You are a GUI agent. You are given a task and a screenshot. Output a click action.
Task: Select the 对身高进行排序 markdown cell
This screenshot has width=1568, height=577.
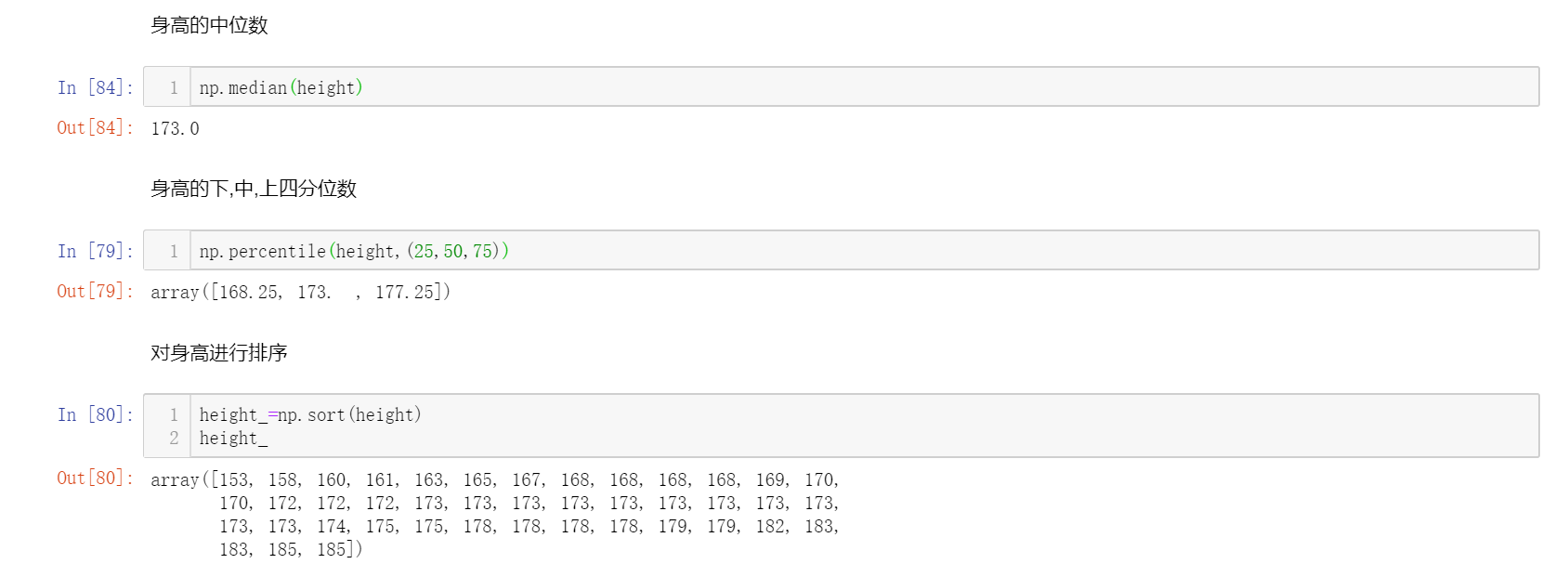point(219,352)
